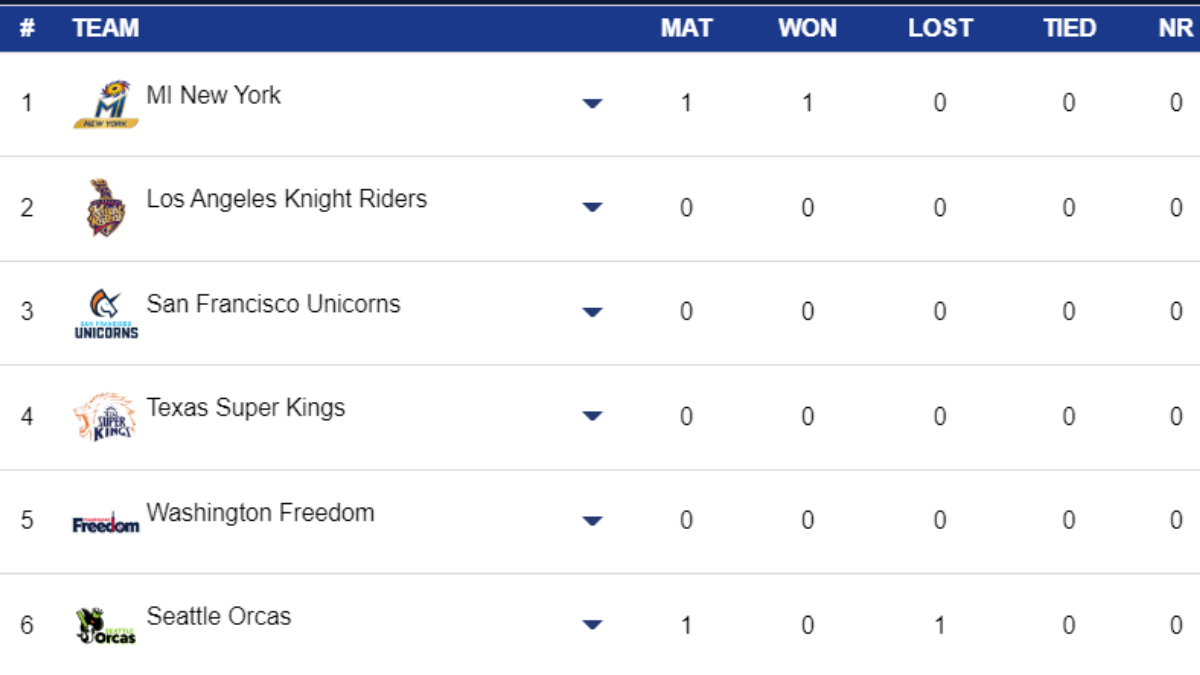This screenshot has width=1200, height=675.
Task: Click the TIED column header
Action: pyautogui.click(x=1069, y=28)
